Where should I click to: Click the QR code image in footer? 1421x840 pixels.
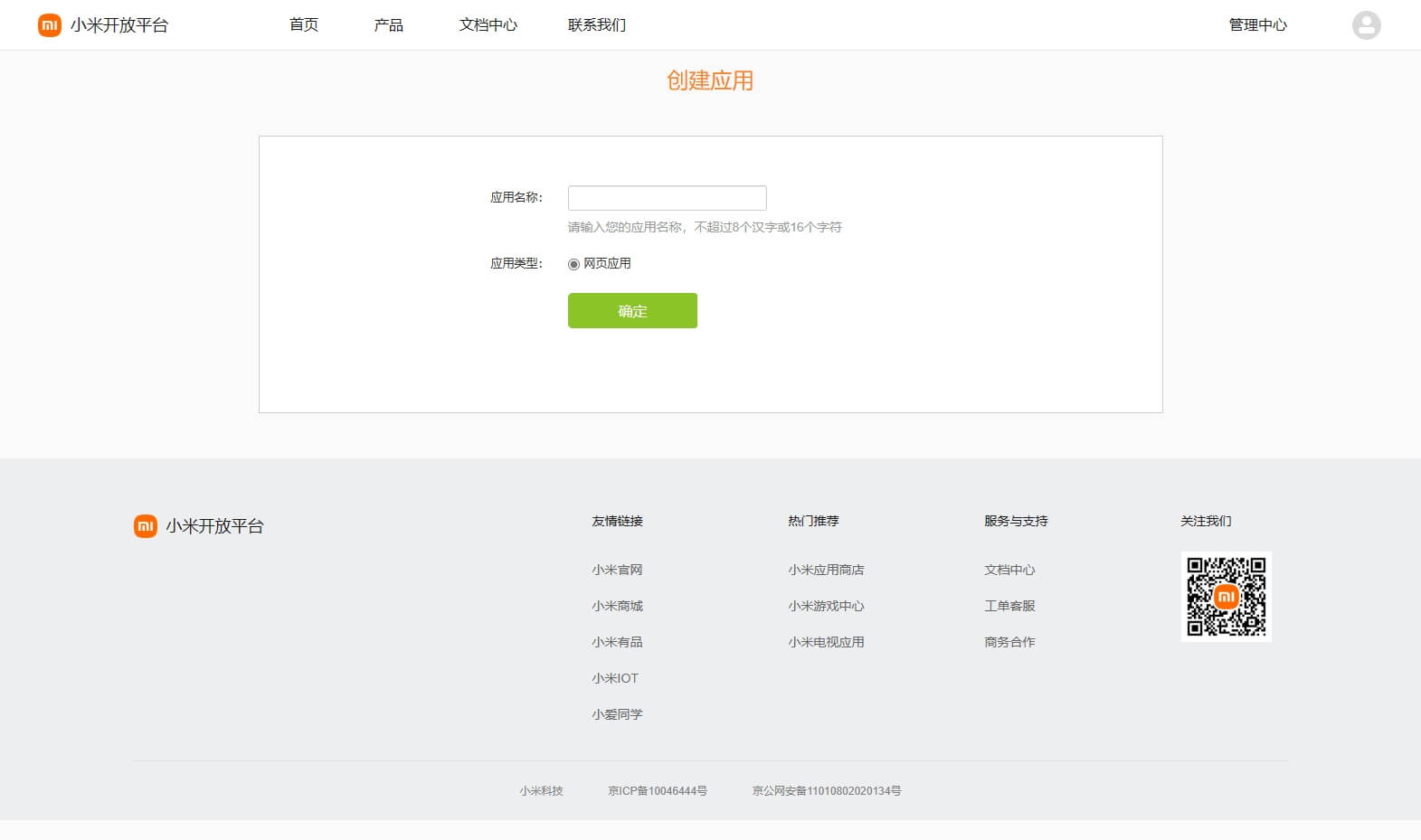[x=1226, y=597]
